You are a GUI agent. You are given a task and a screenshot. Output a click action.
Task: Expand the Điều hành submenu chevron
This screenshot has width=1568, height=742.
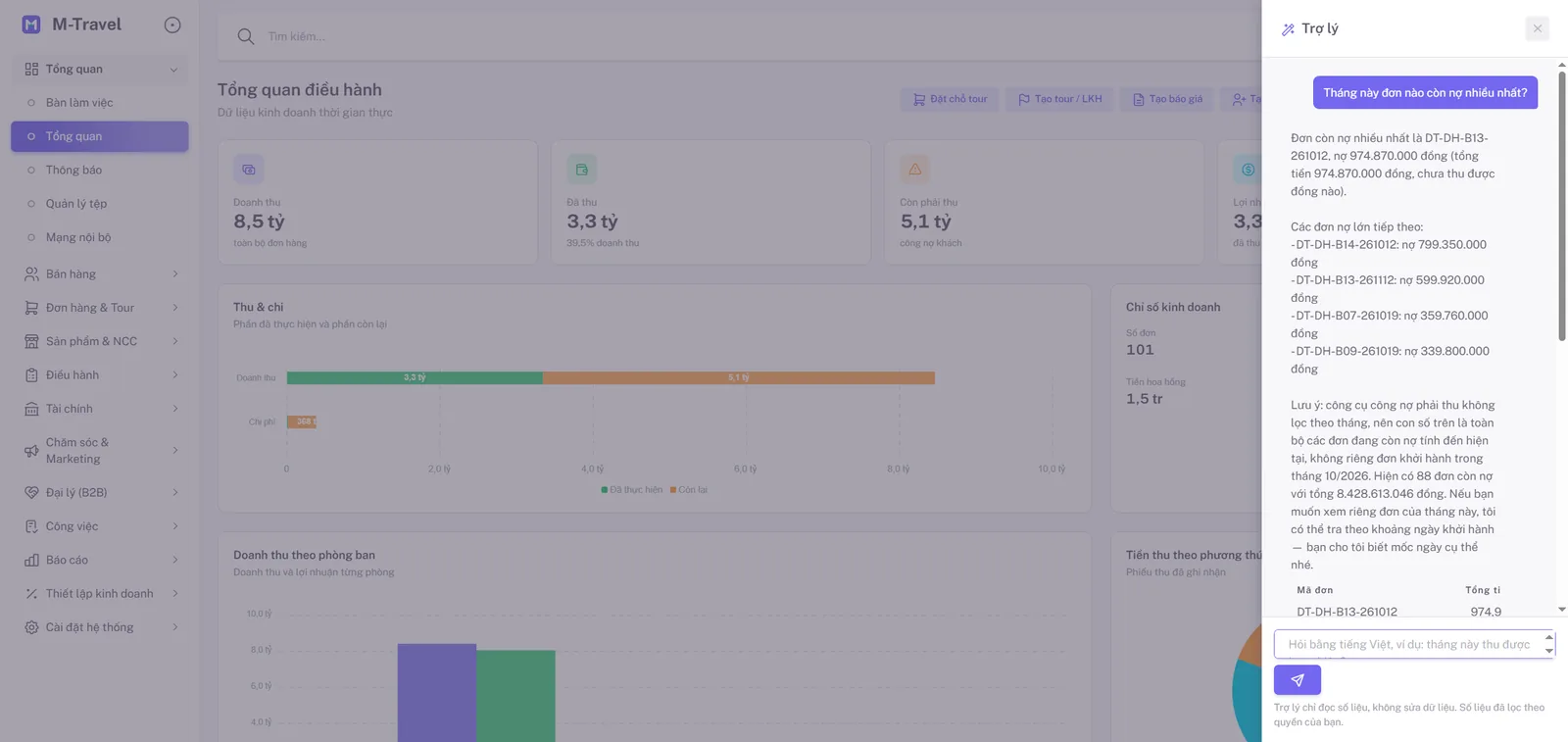pyautogui.click(x=175, y=375)
